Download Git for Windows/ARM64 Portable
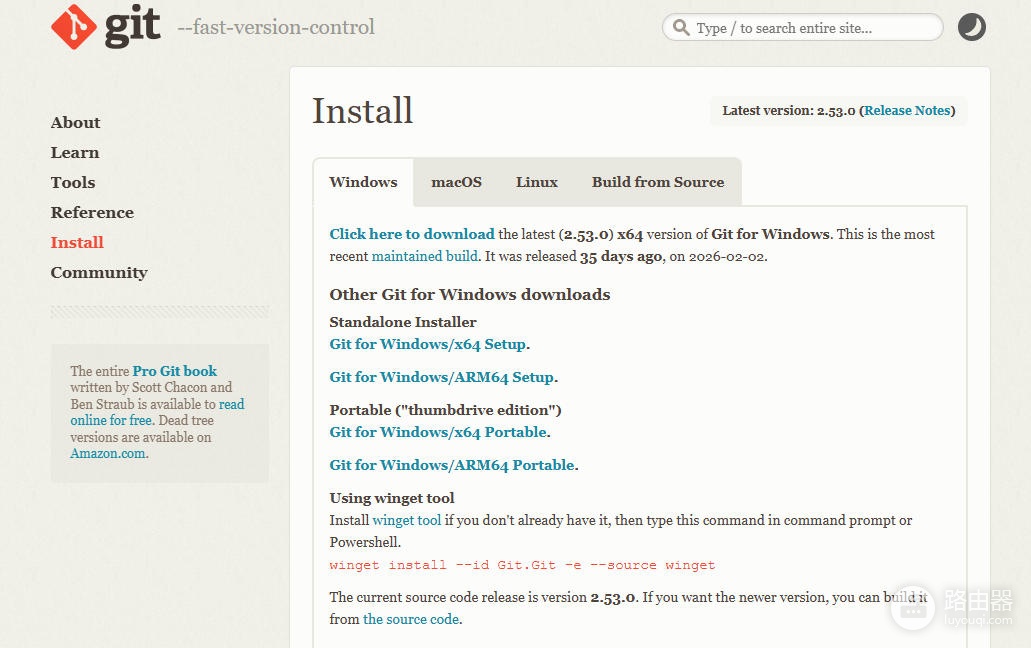 452,465
